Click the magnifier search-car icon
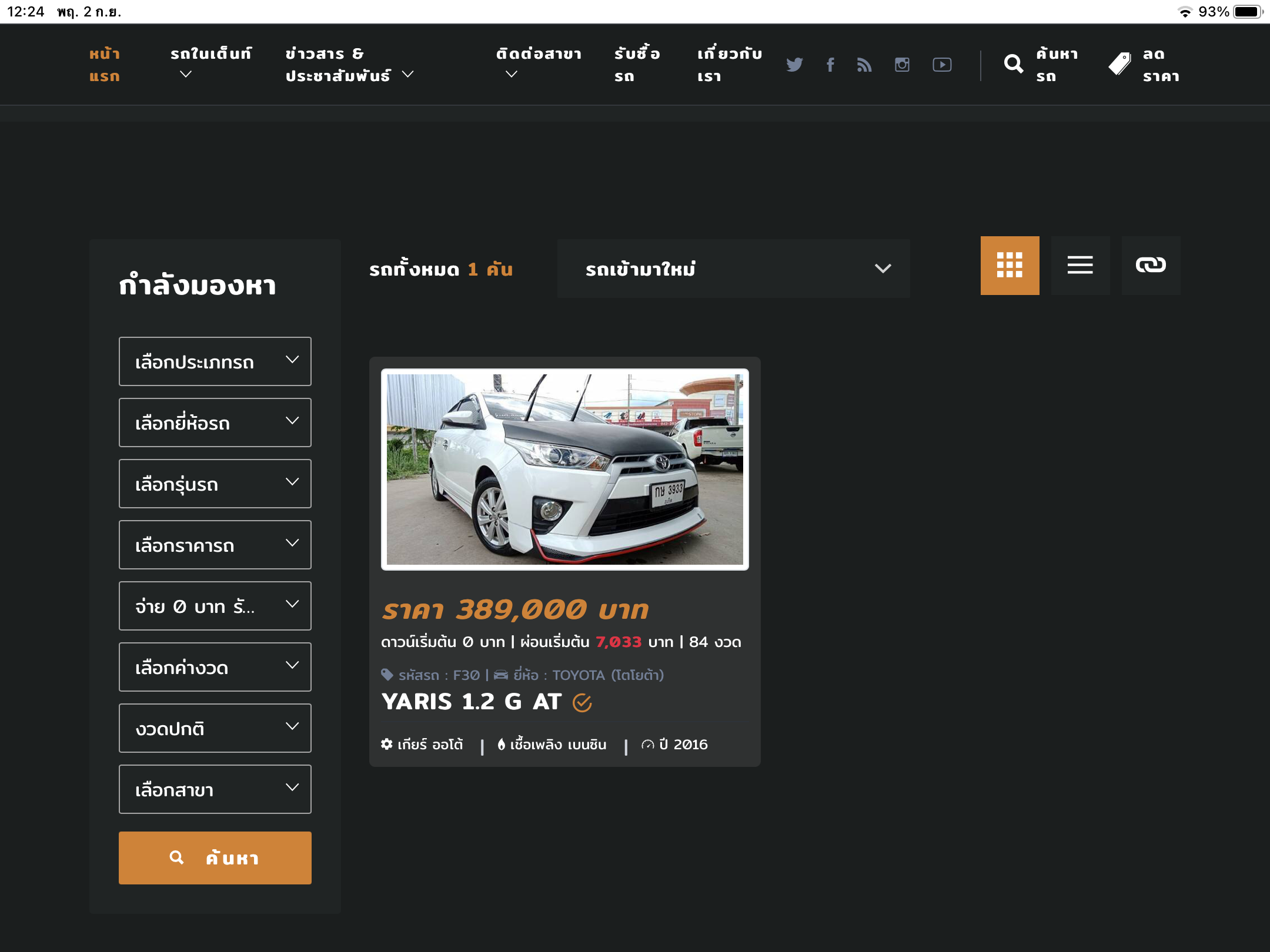This screenshot has height=952, width=1270. (x=1014, y=64)
